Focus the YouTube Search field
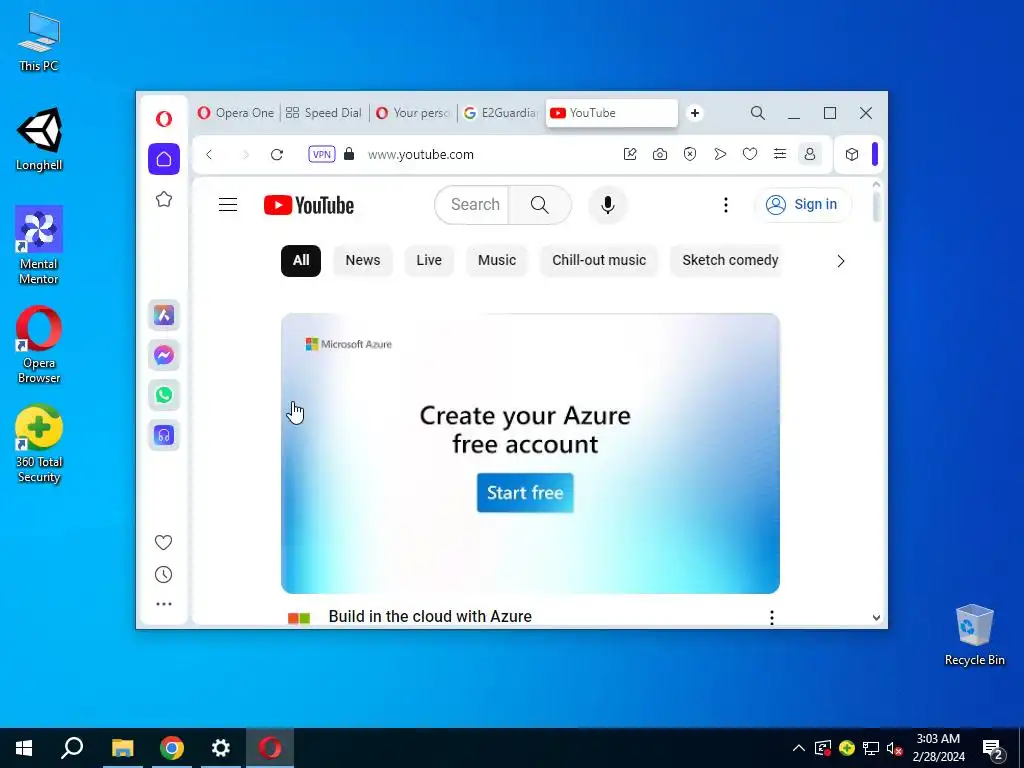This screenshot has width=1024, height=768. pos(472,204)
